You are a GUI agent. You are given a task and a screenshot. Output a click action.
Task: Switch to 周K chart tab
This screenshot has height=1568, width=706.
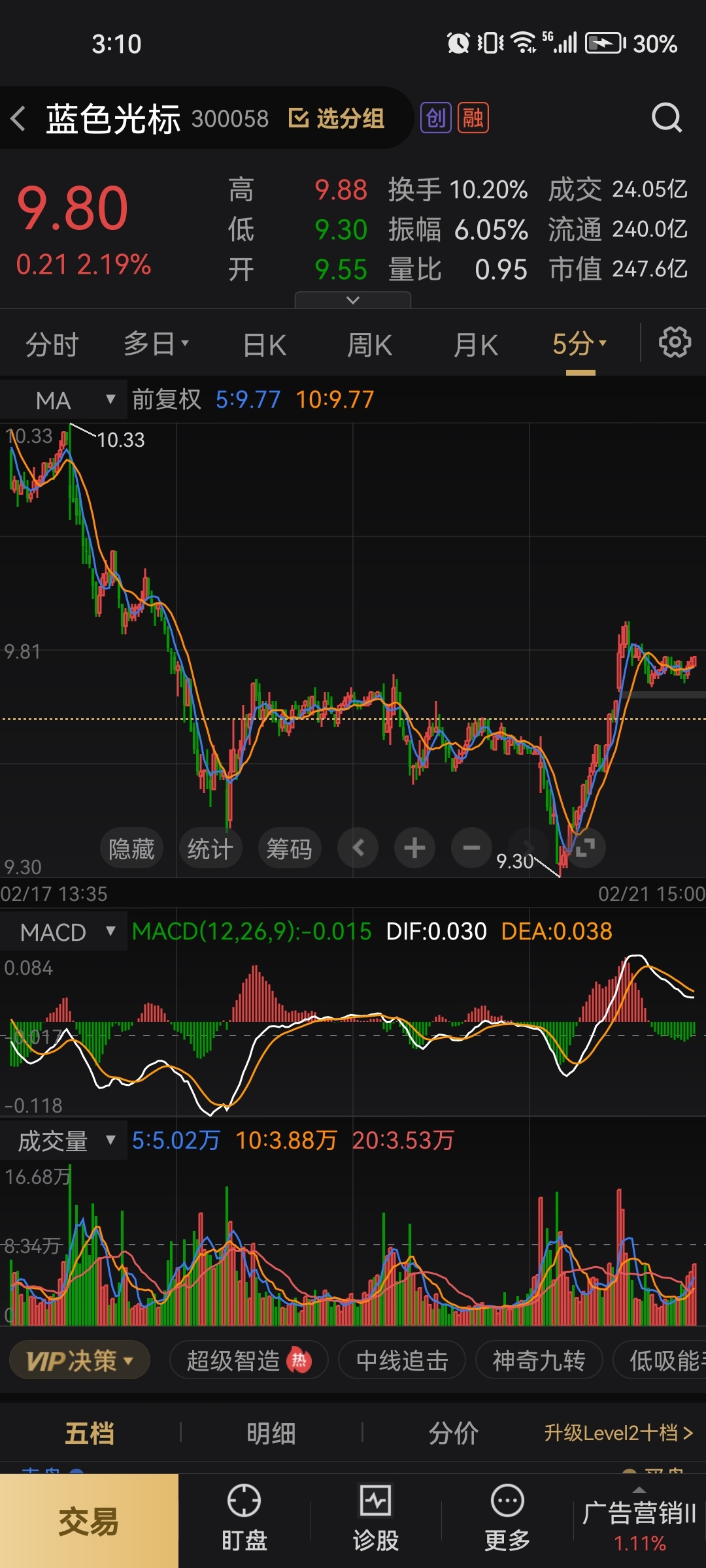coord(369,344)
